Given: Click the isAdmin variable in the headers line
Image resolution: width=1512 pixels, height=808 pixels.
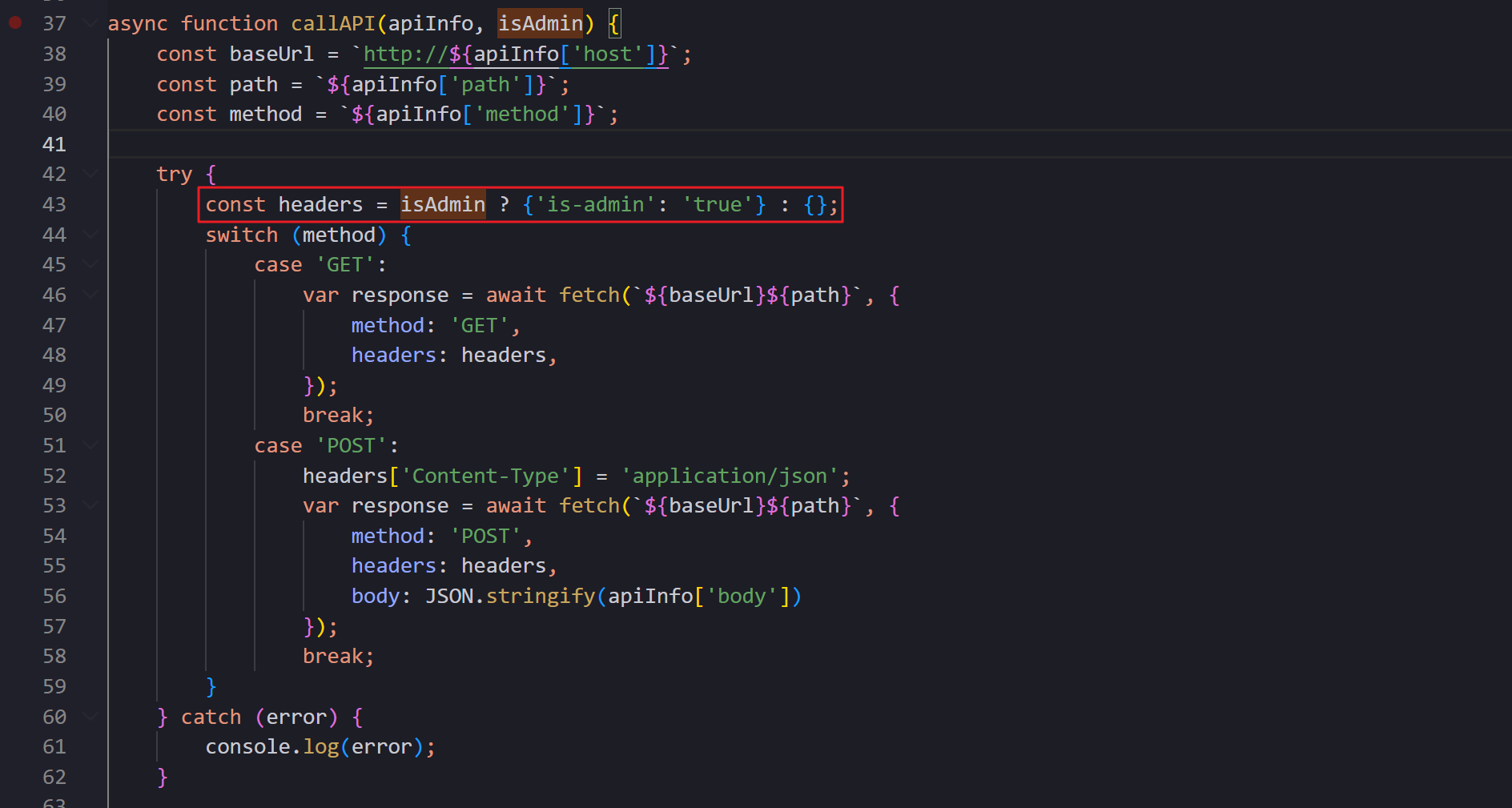Looking at the screenshot, I should tap(443, 205).
